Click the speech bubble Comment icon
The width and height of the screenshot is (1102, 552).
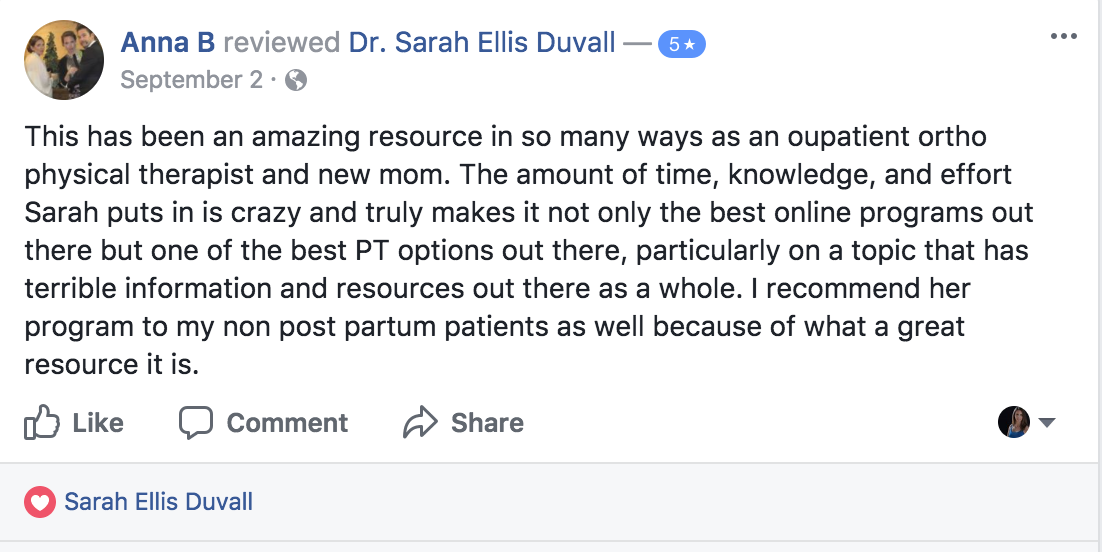[x=195, y=423]
